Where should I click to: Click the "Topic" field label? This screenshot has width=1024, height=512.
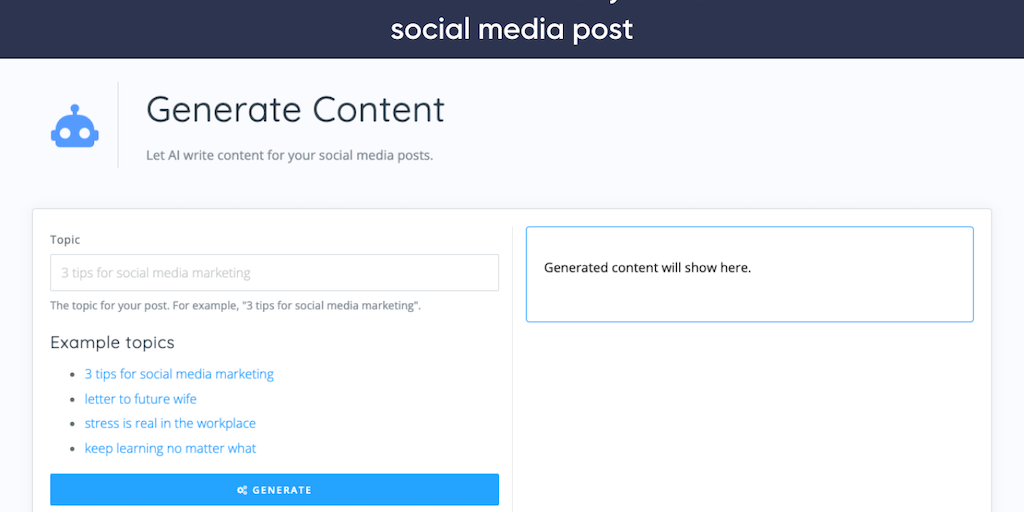click(x=65, y=240)
